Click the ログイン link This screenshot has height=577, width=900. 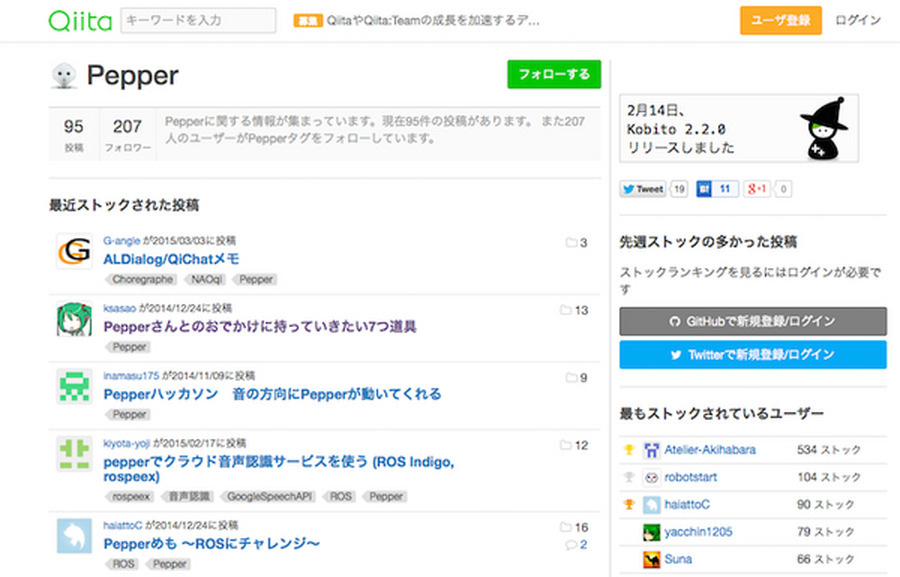tap(857, 19)
